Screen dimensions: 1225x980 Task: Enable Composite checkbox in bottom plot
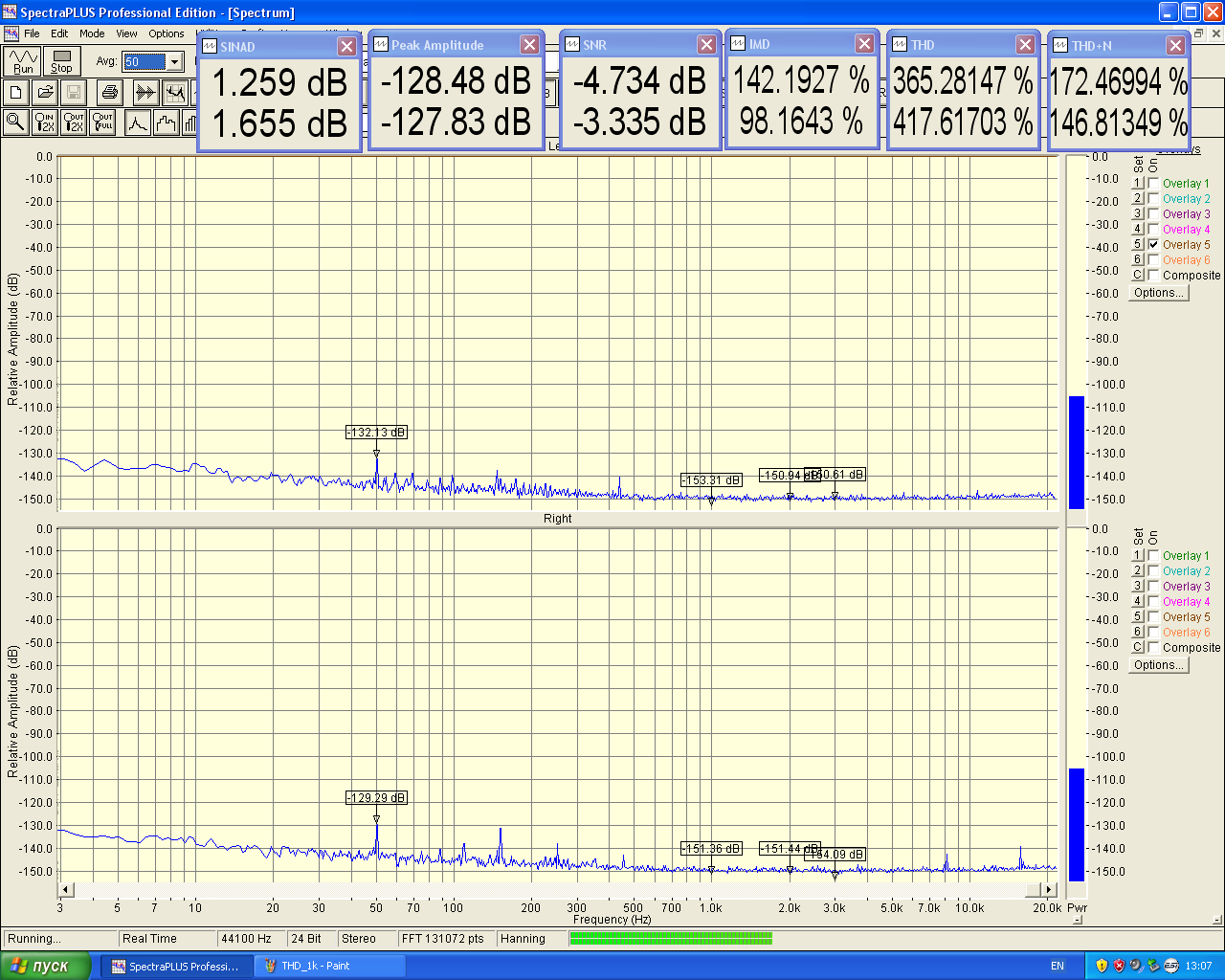[x=1153, y=648]
